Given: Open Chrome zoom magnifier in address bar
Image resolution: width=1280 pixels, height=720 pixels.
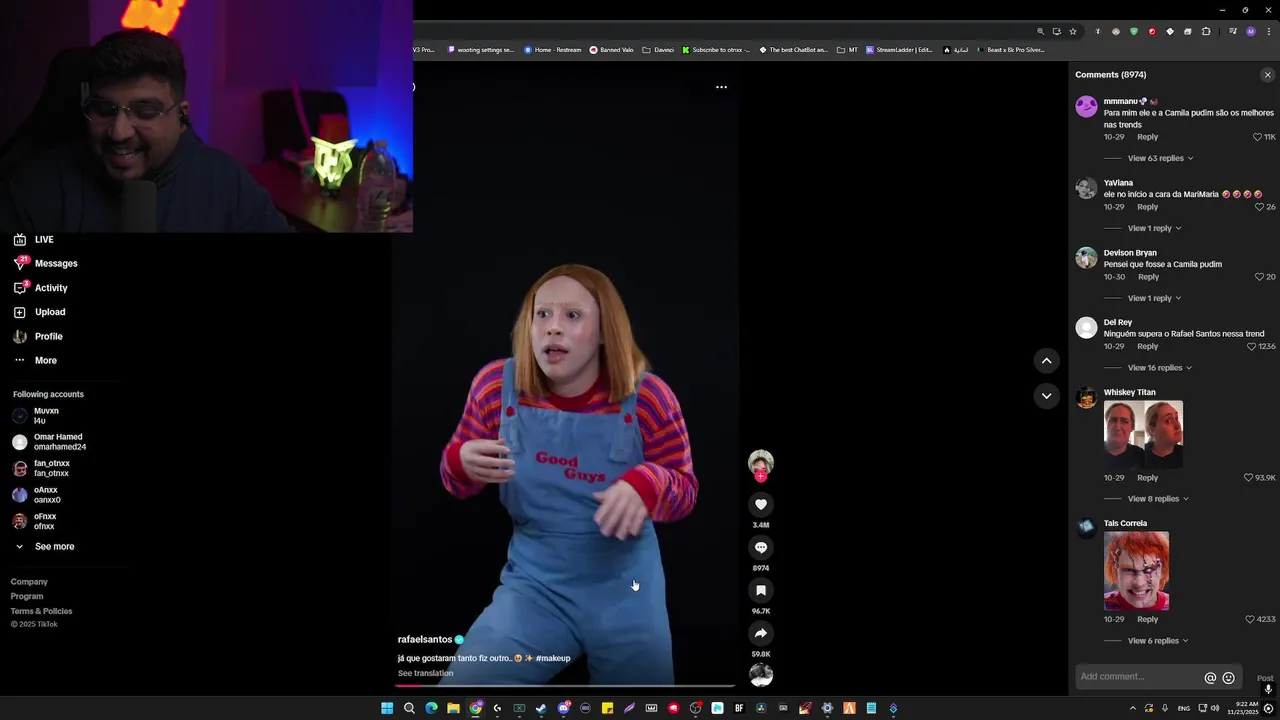Looking at the screenshot, I should point(1040,31).
